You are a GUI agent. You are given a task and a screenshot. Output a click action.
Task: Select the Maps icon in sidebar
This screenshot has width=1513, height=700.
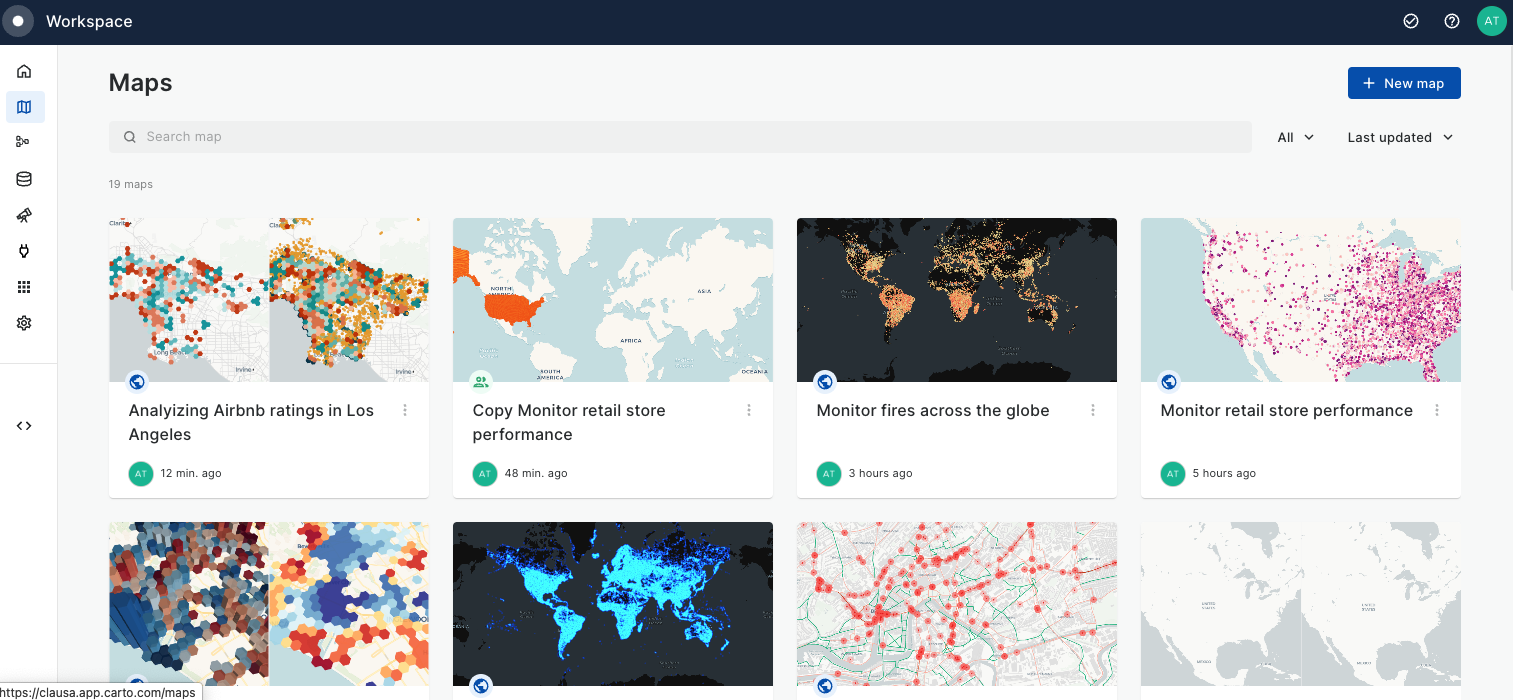24,107
